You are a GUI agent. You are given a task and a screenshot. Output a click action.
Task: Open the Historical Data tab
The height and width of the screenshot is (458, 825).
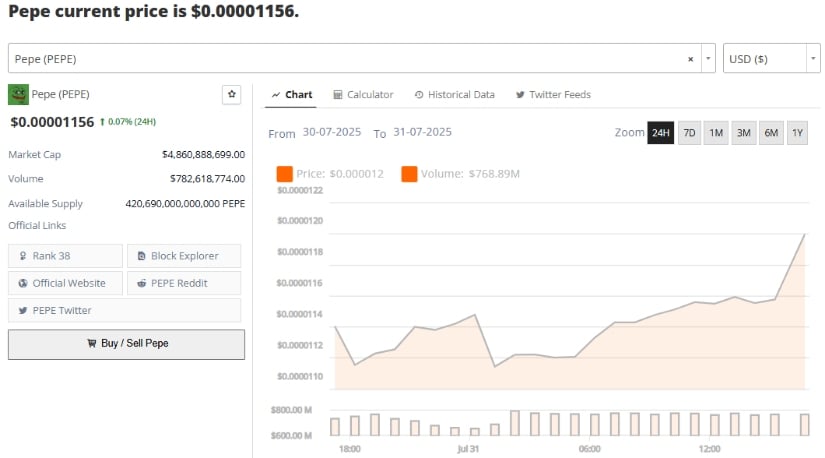[455, 95]
